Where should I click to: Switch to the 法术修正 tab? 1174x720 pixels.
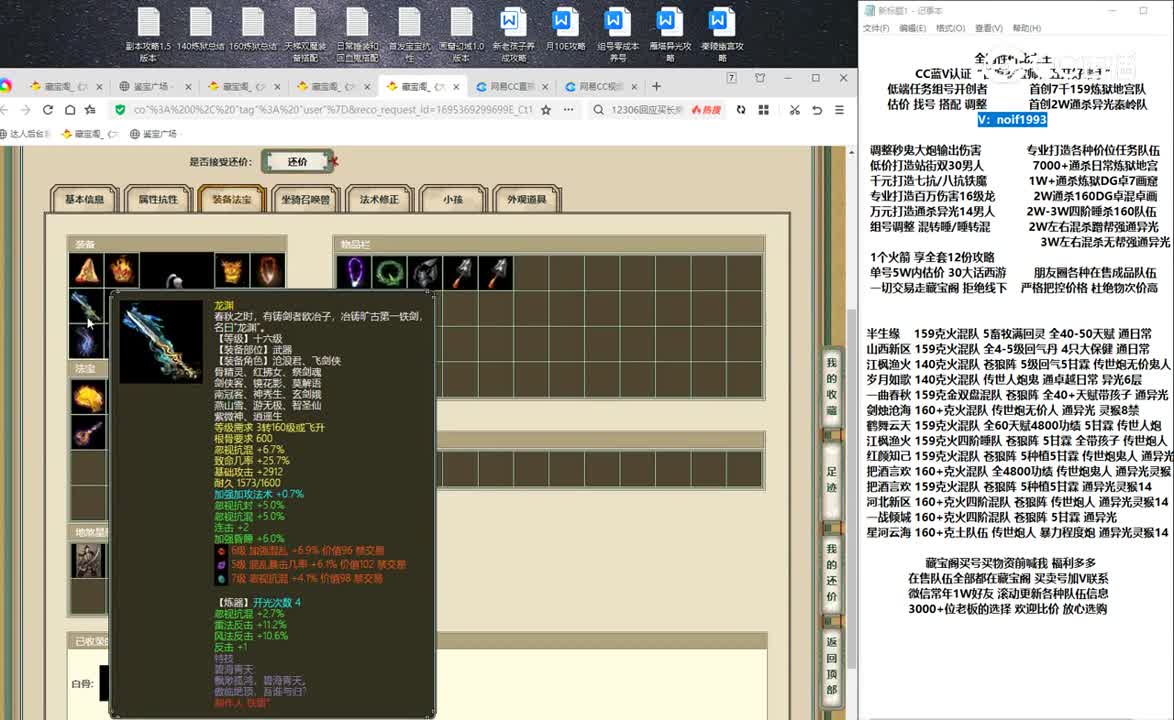coord(379,200)
